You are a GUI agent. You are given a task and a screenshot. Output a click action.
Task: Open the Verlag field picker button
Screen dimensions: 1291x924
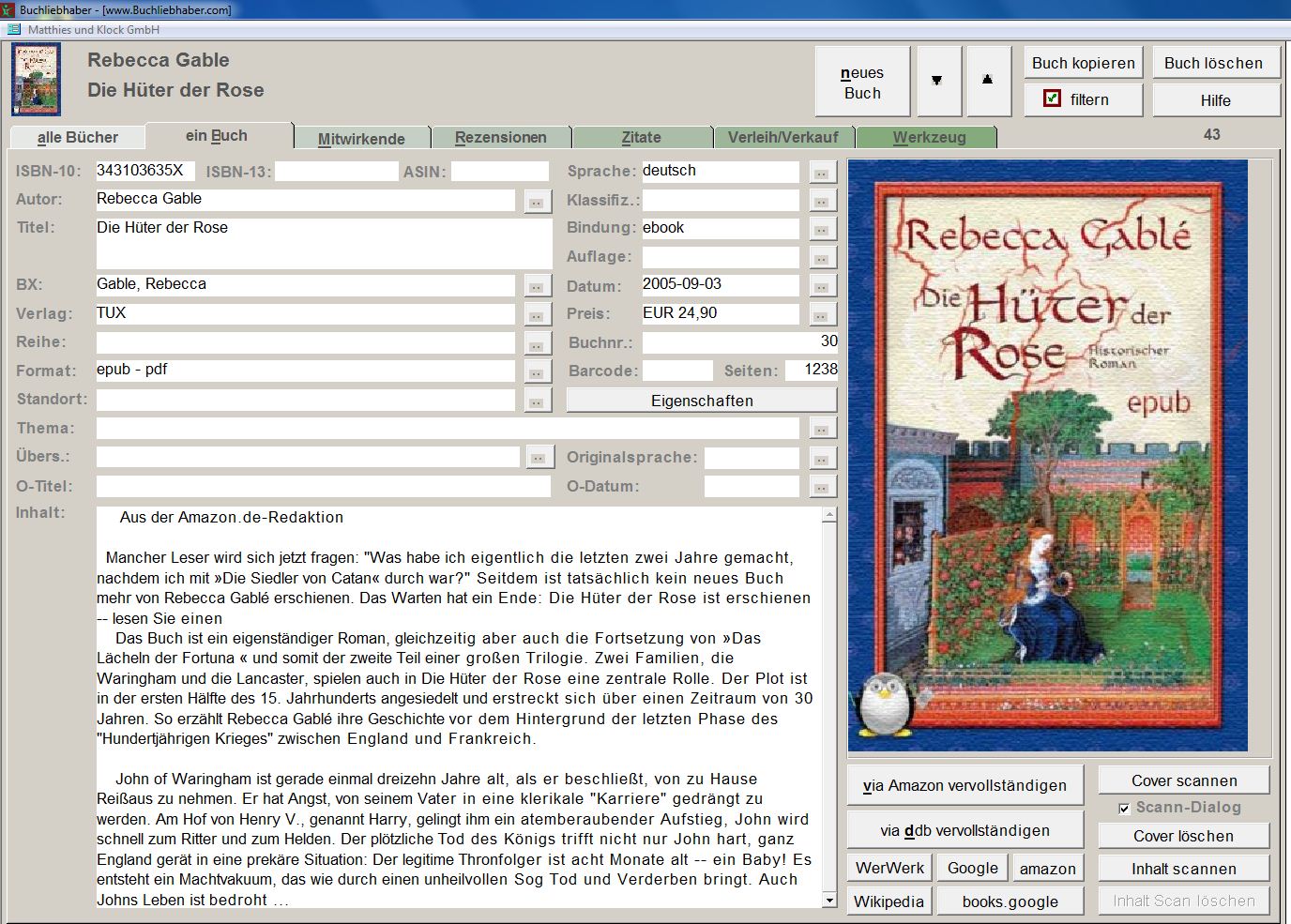(x=537, y=316)
